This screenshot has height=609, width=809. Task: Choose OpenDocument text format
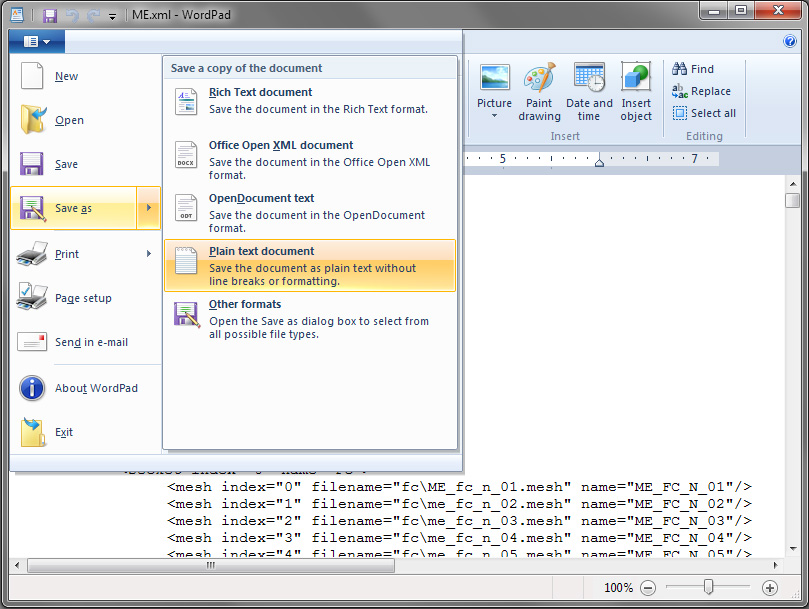tap(309, 212)
